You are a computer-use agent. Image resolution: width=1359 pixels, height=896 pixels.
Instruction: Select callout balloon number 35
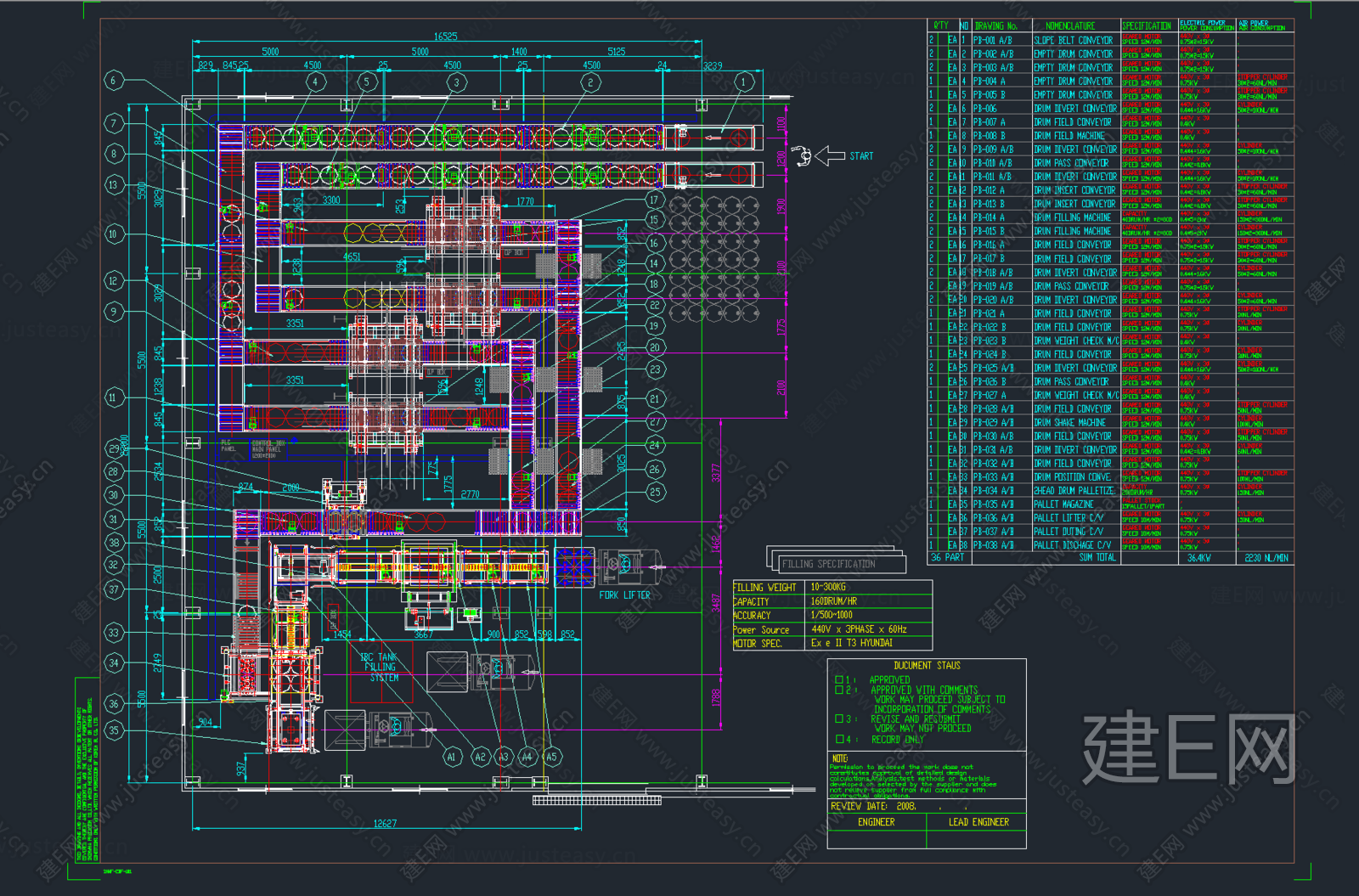tap(114, 730)
